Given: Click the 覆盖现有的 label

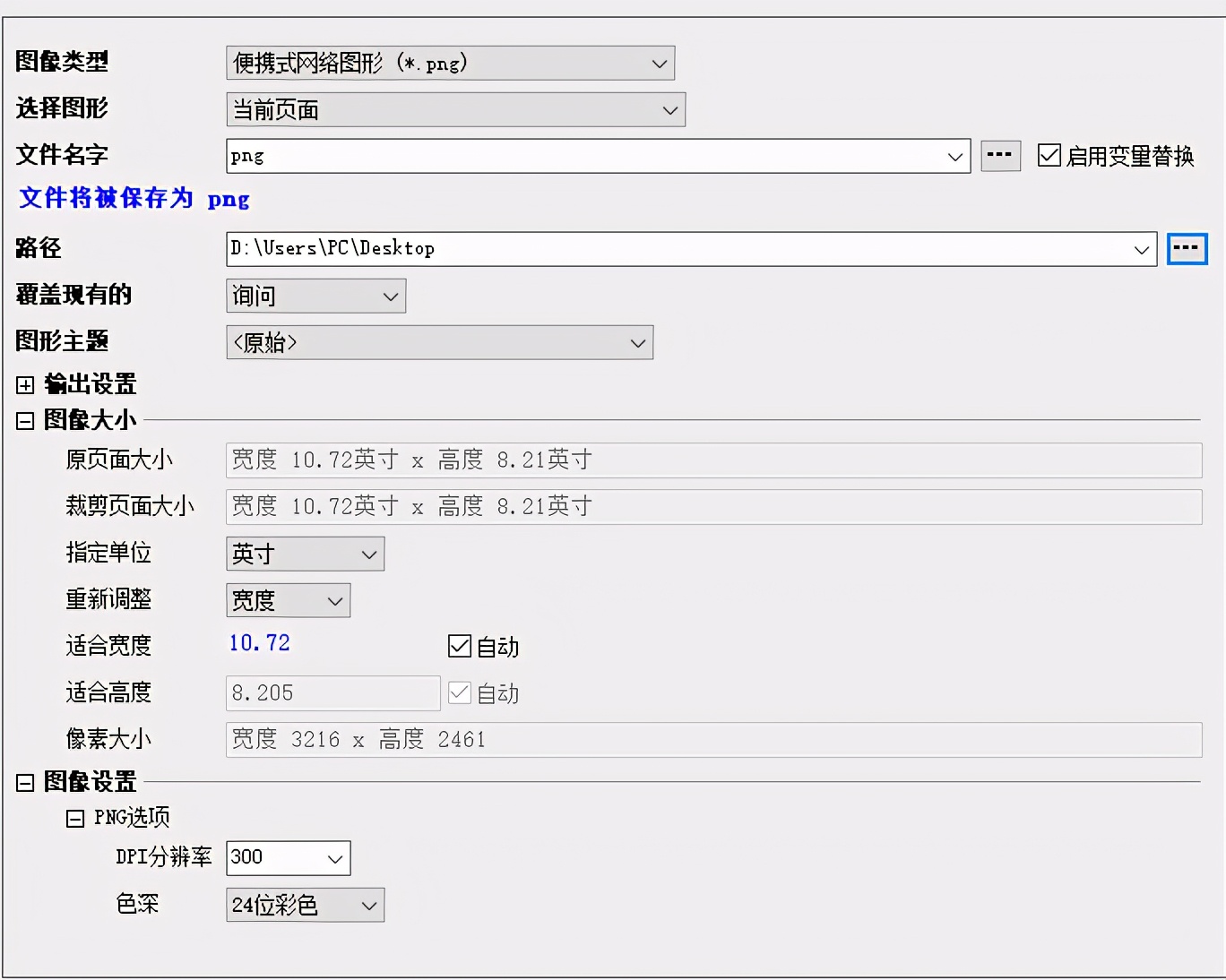Looking at the screenshot, I should point(73,295).
